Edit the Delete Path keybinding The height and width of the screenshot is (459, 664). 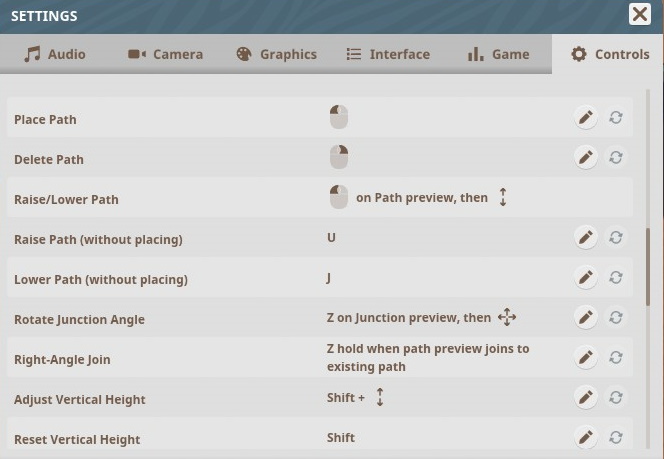(x=586, y=158)
